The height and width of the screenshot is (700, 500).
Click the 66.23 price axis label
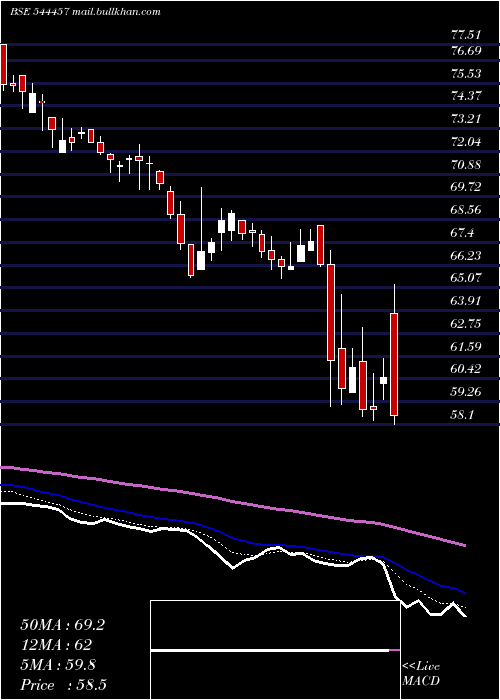click(x=466, y=256)
